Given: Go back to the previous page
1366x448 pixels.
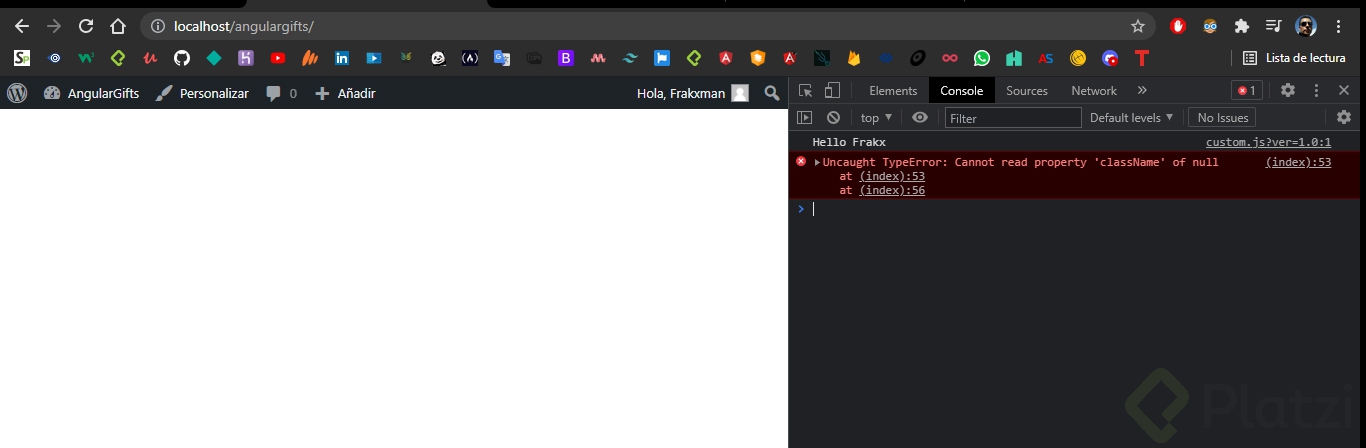Looking at the screenshot, I should click(22, 26).
